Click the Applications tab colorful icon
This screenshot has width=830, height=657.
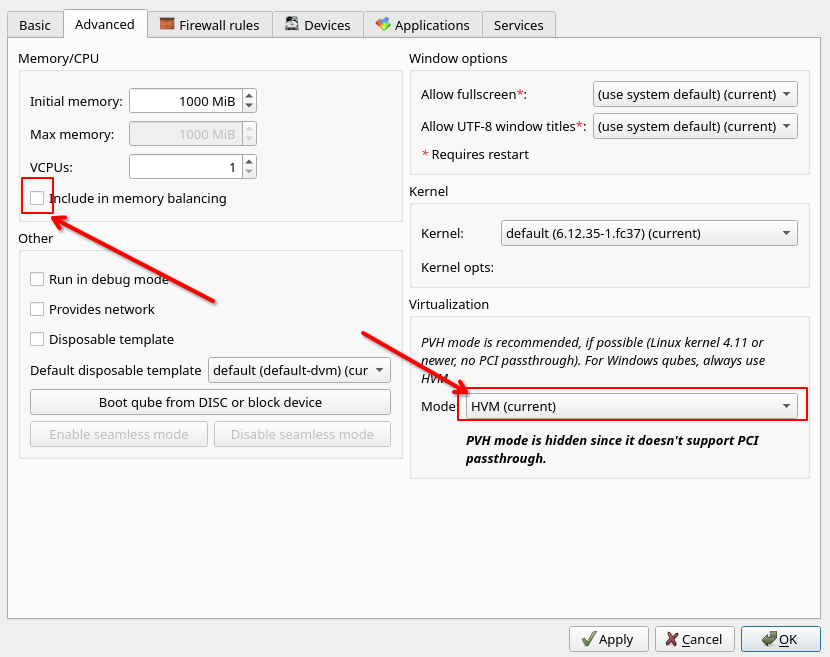click(383, 24)
